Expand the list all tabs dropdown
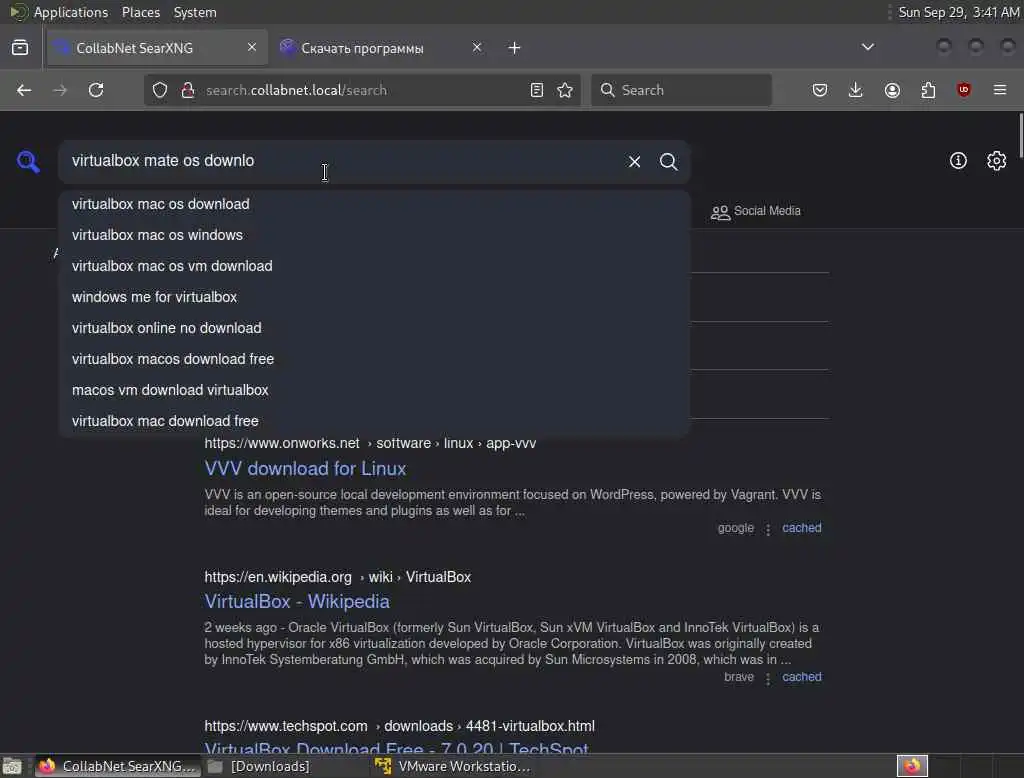1024x778 pixels. [868, 47]
